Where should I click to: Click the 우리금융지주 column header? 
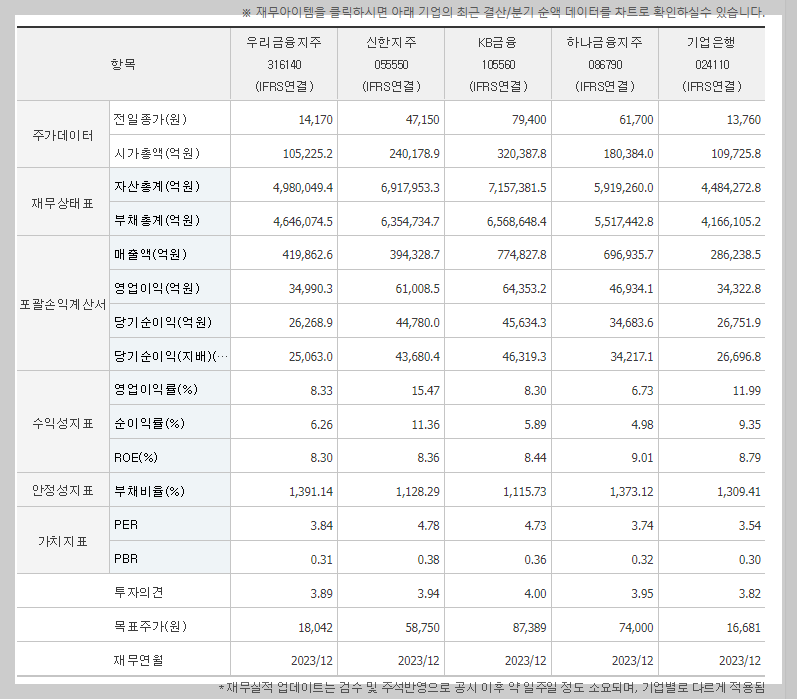click(x=284, y=64)
